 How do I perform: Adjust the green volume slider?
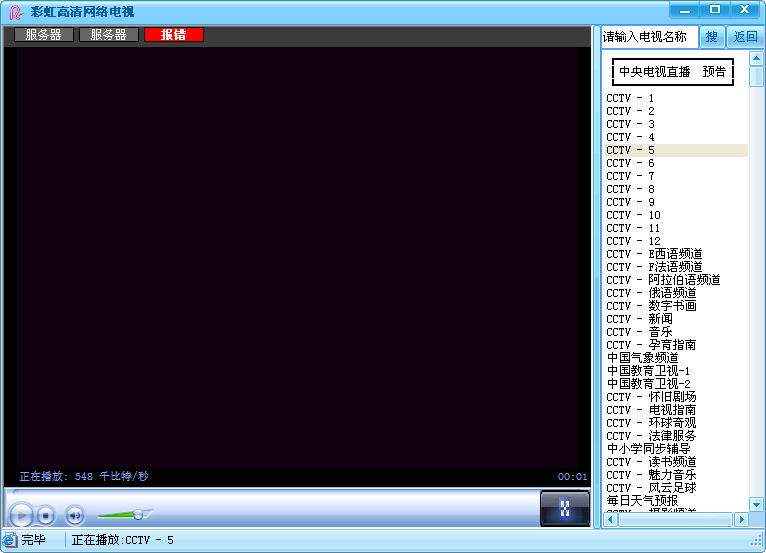coord(138,514)
